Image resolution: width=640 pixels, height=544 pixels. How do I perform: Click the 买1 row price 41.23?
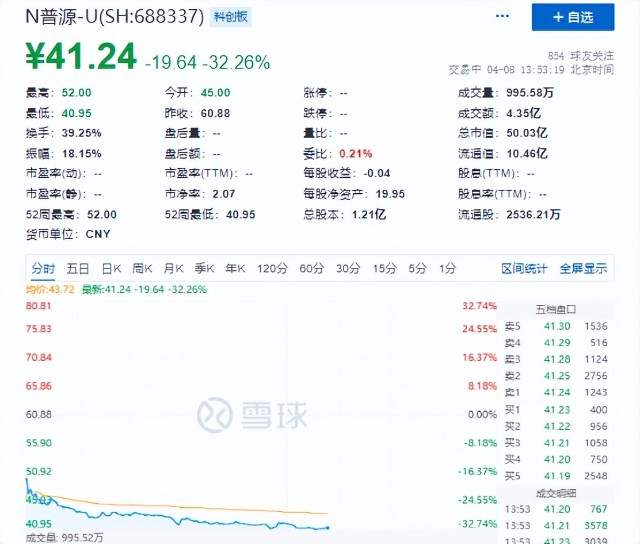point(557,410)
